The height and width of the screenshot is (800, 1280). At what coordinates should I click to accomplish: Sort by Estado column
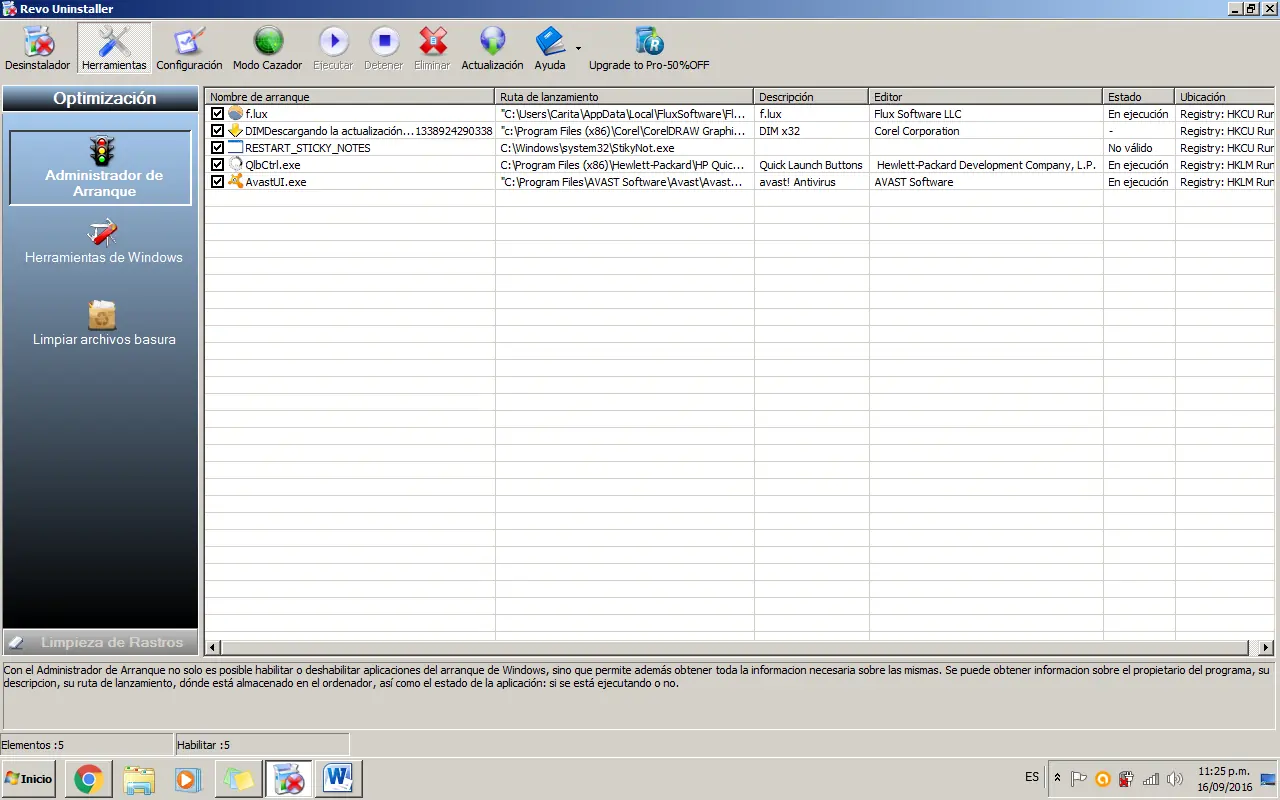click(x=1139, y=97)
